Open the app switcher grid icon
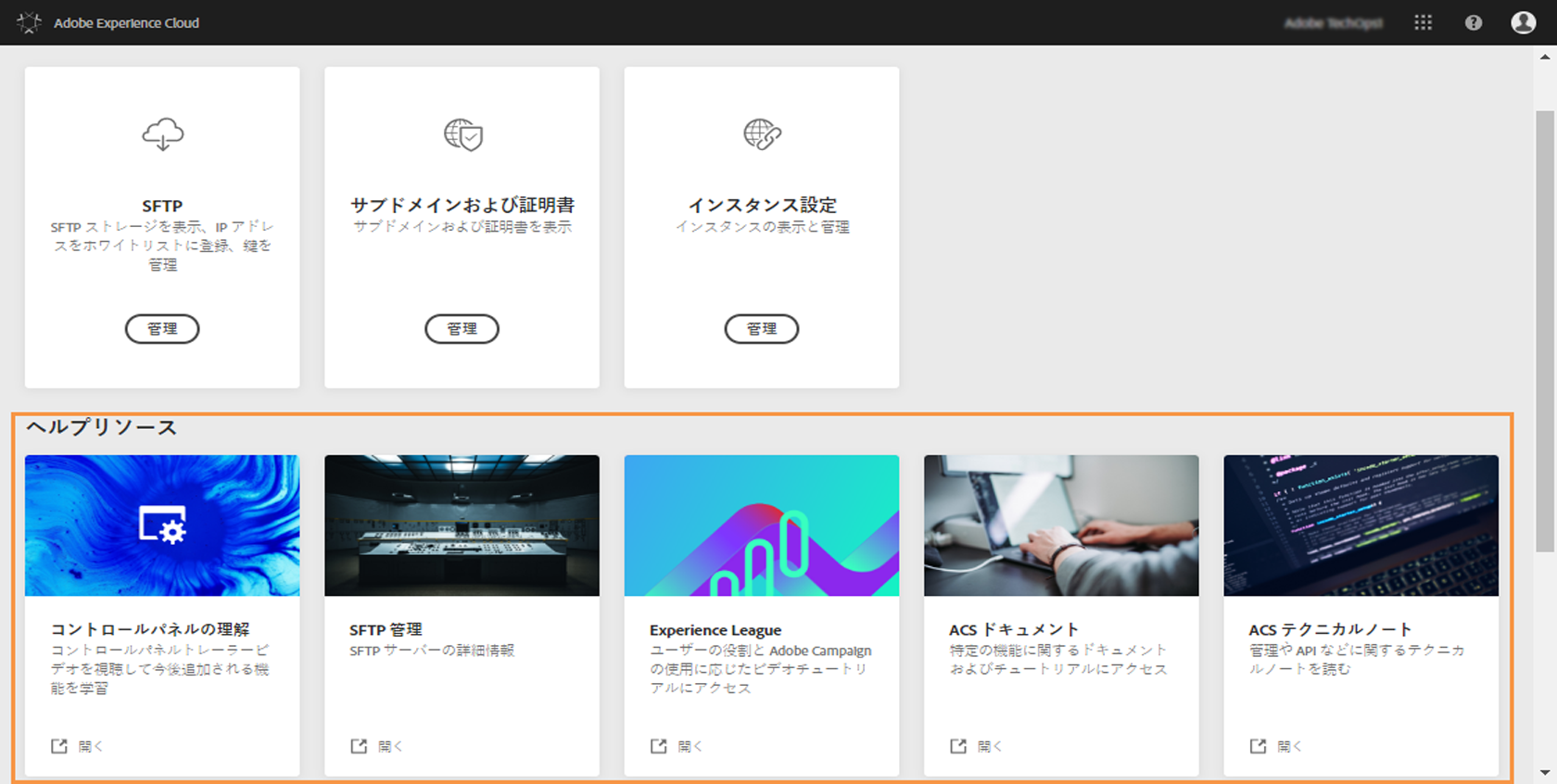The width and height of the screenshot is (1557, 784). pyautogui.click(x=1424, y=22)
